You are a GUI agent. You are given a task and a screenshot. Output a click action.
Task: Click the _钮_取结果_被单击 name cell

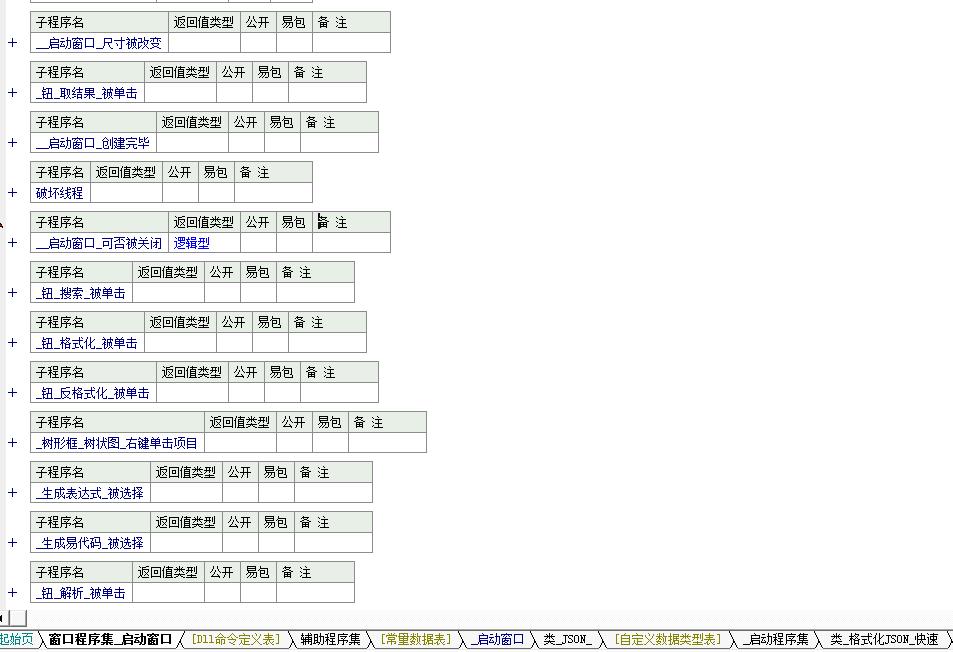(88, 93)
